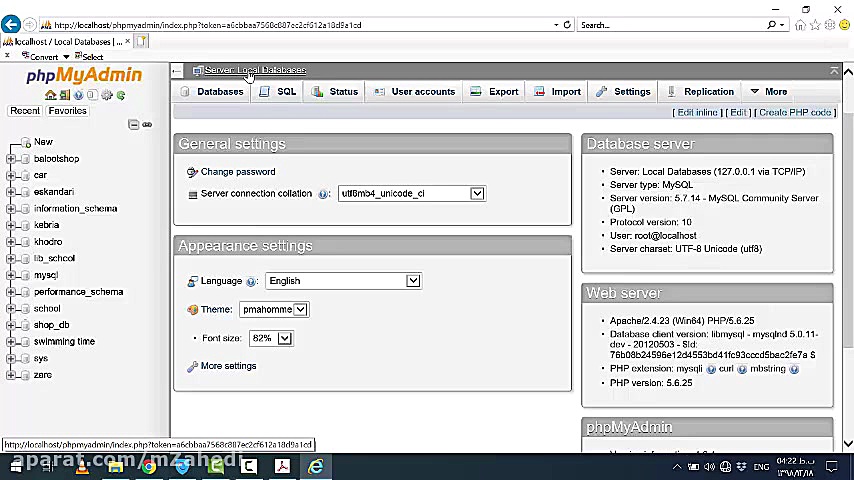This screenshot has height=480, width=854.
Task: Collapse the top menu bar arrow icon
Action: tap(834, 70)
